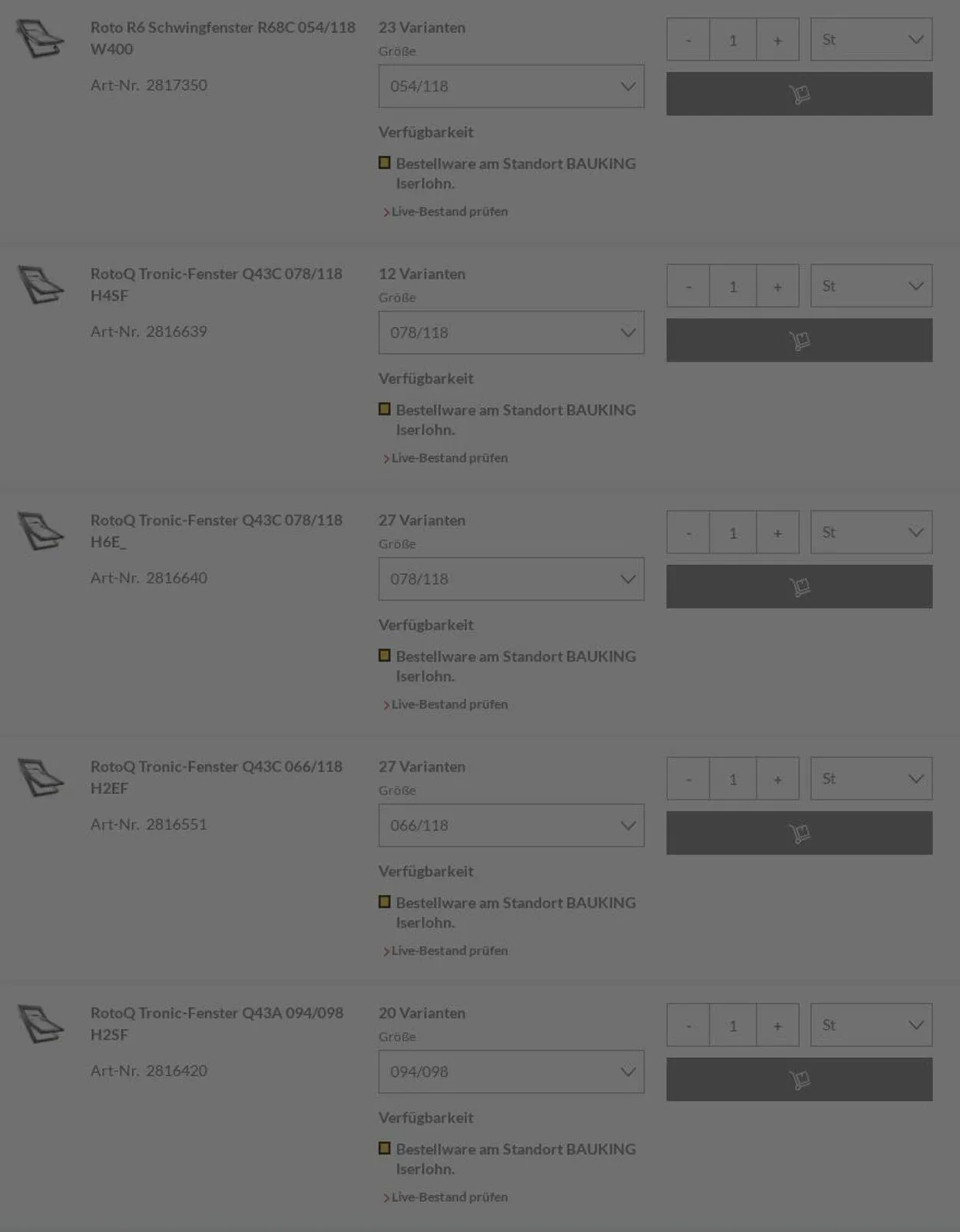Image resolution: width=960 pixels, height=1232 pixels.
Task: Add RotoQ Q43A 094/098 H2SF to cart
Action: [x=799, y=1079]
